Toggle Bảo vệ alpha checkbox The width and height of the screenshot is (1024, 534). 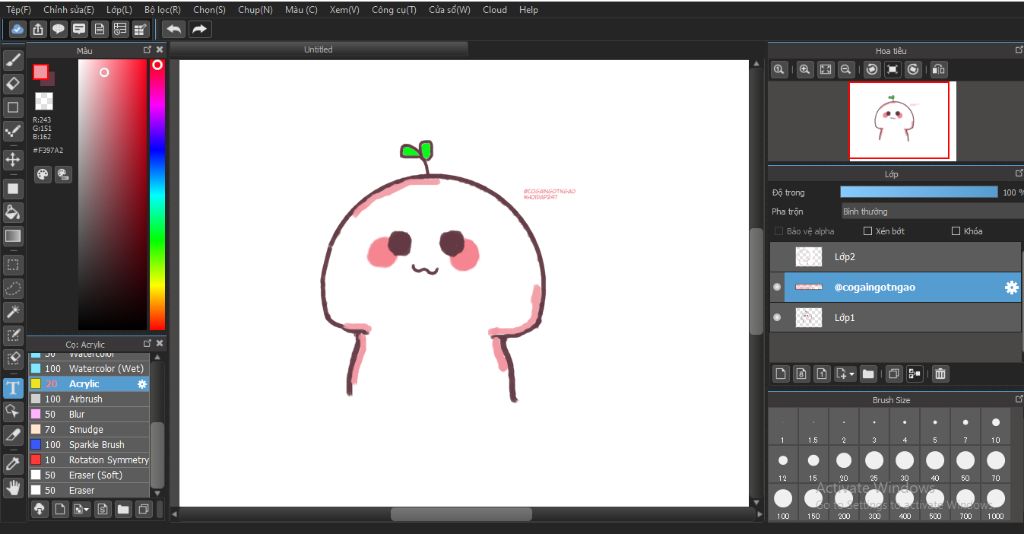(778, 231)
